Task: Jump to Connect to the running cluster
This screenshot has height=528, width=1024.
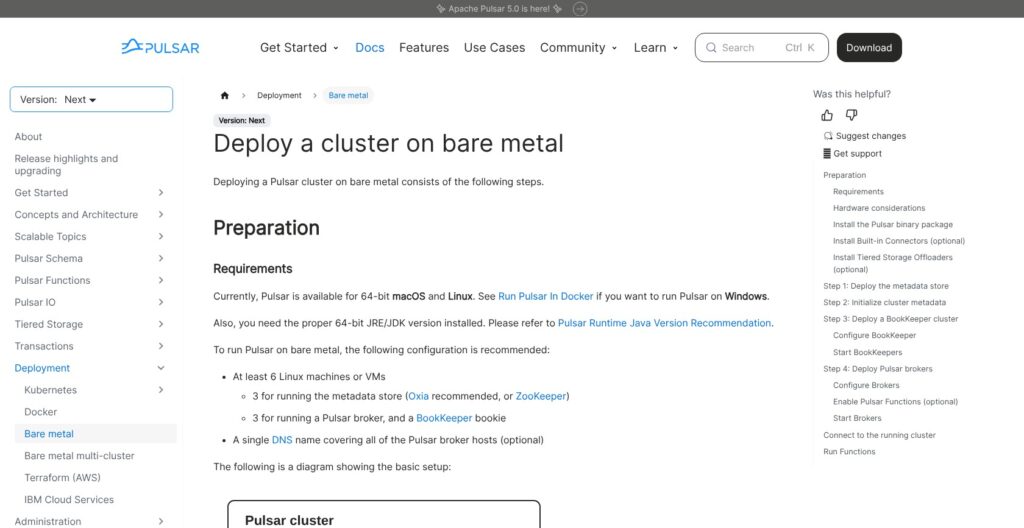Action: [879, 435]
